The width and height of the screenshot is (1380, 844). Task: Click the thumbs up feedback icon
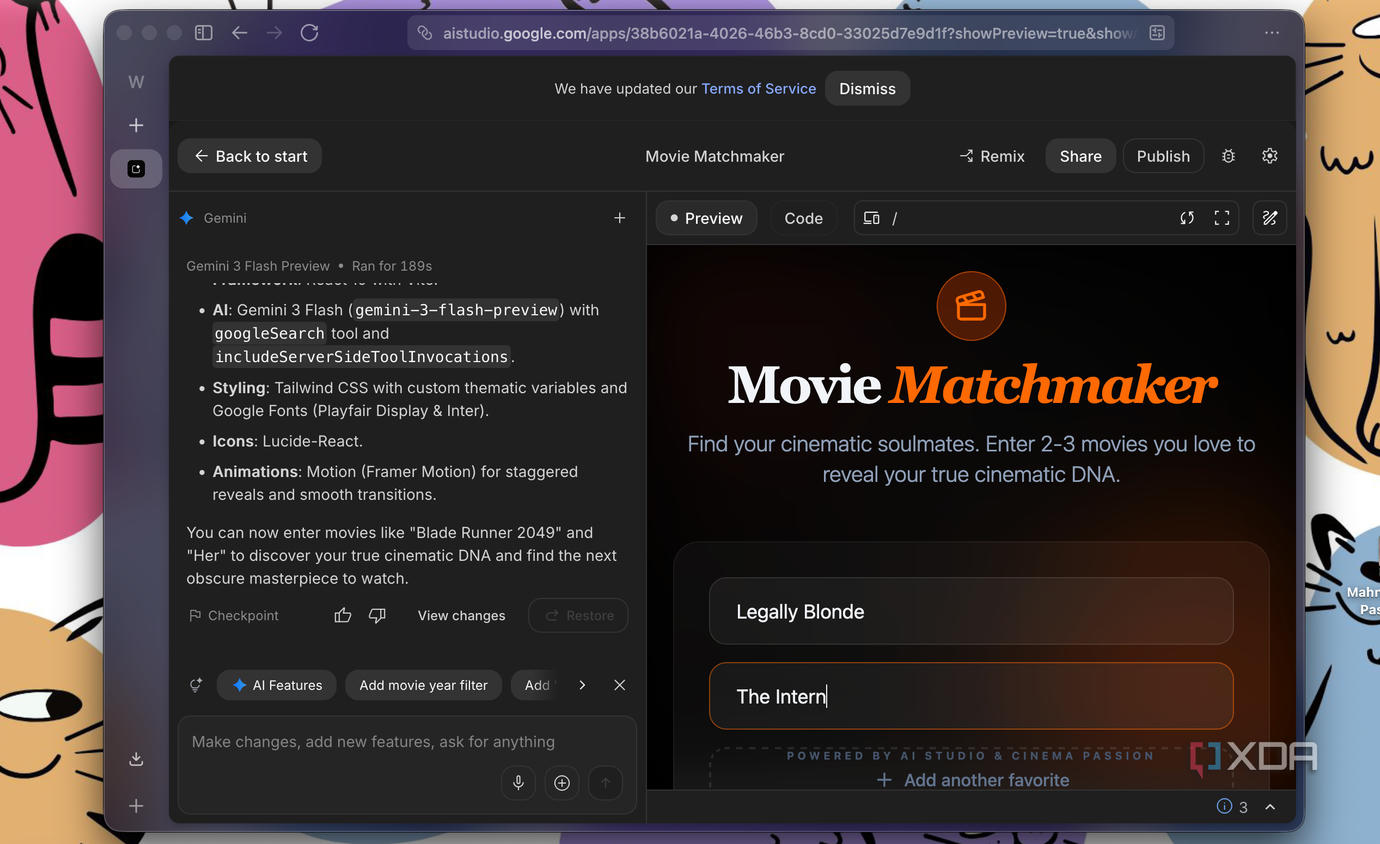click(343, 616)
